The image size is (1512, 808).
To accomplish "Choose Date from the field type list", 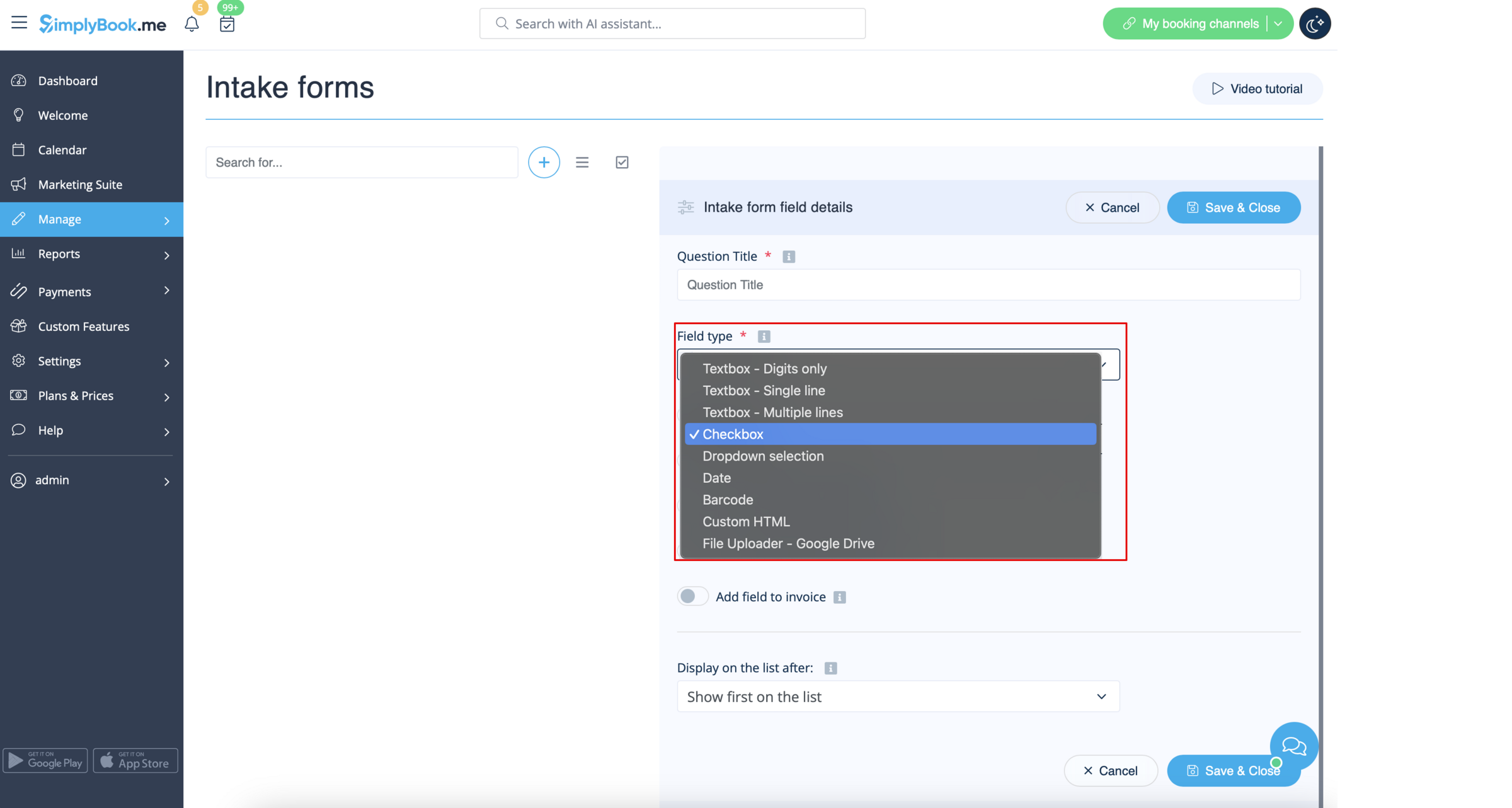I will click(717, 478).
